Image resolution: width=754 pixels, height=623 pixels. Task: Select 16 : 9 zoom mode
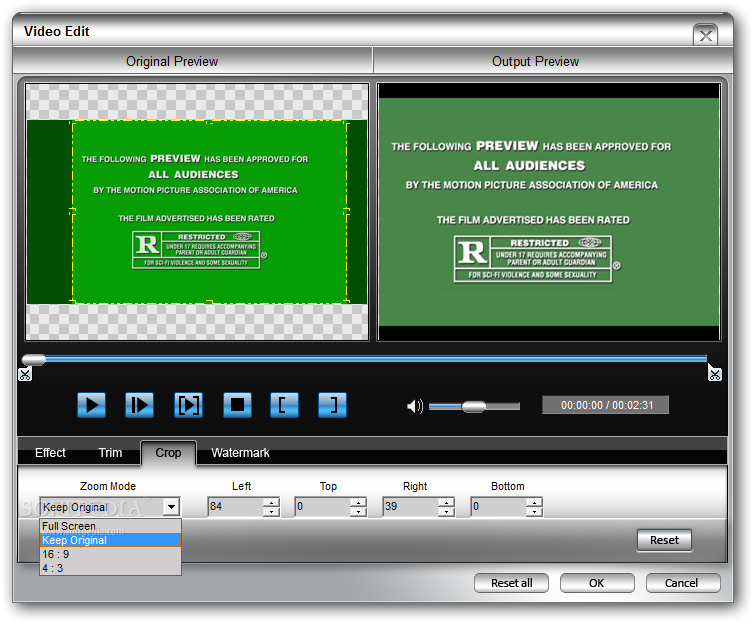tap(110, 554)
